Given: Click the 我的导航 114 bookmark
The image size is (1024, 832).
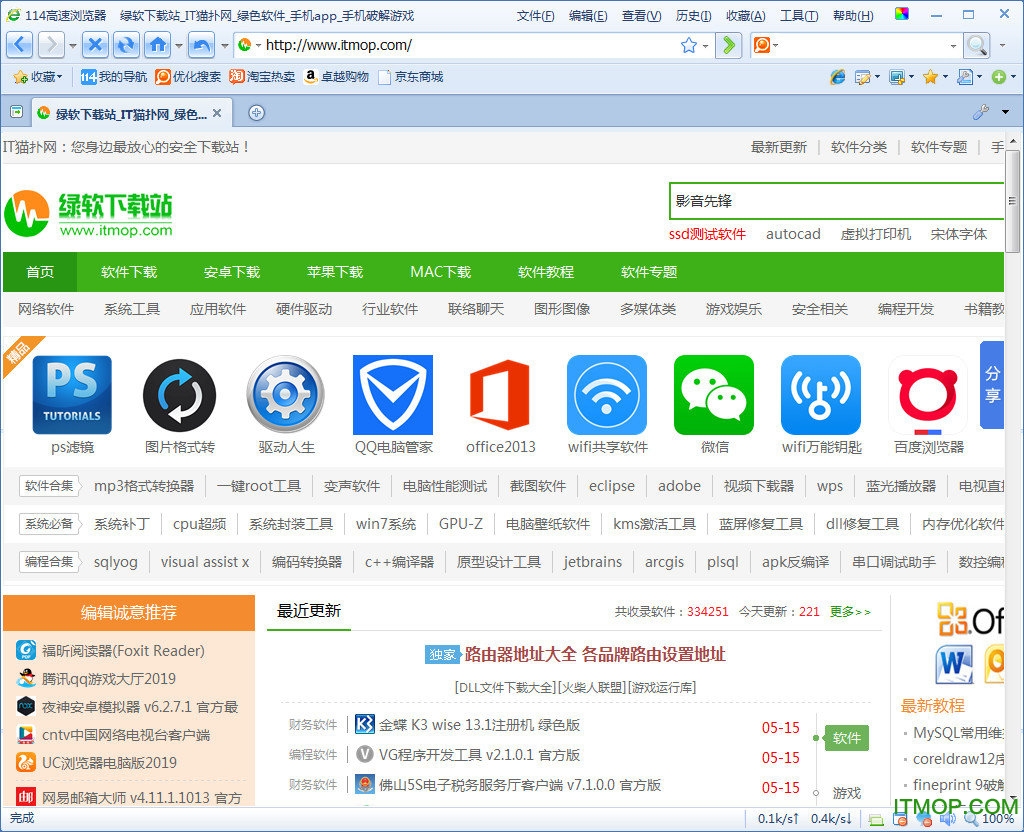Looking at the screenshot, I should [114, 77].
